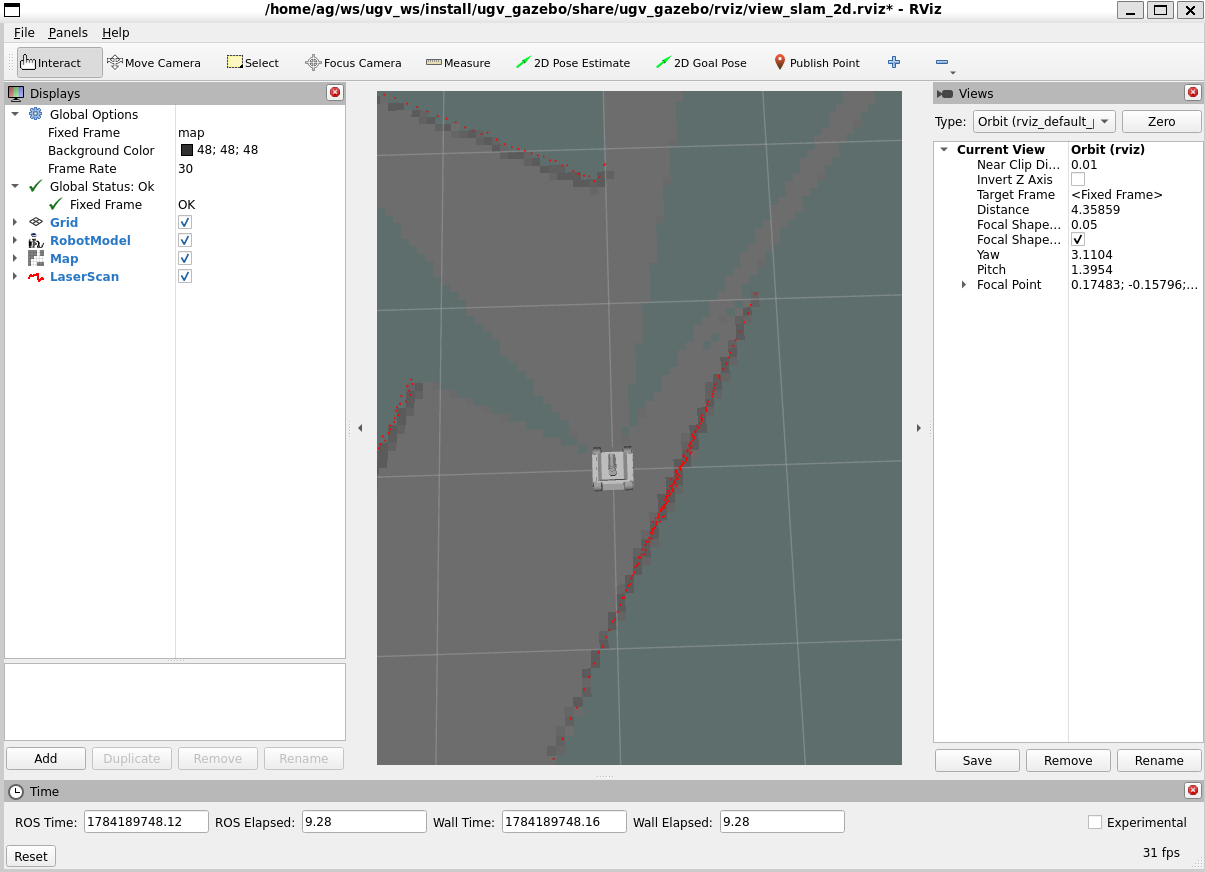Click the Map display icon

point(36,258)
